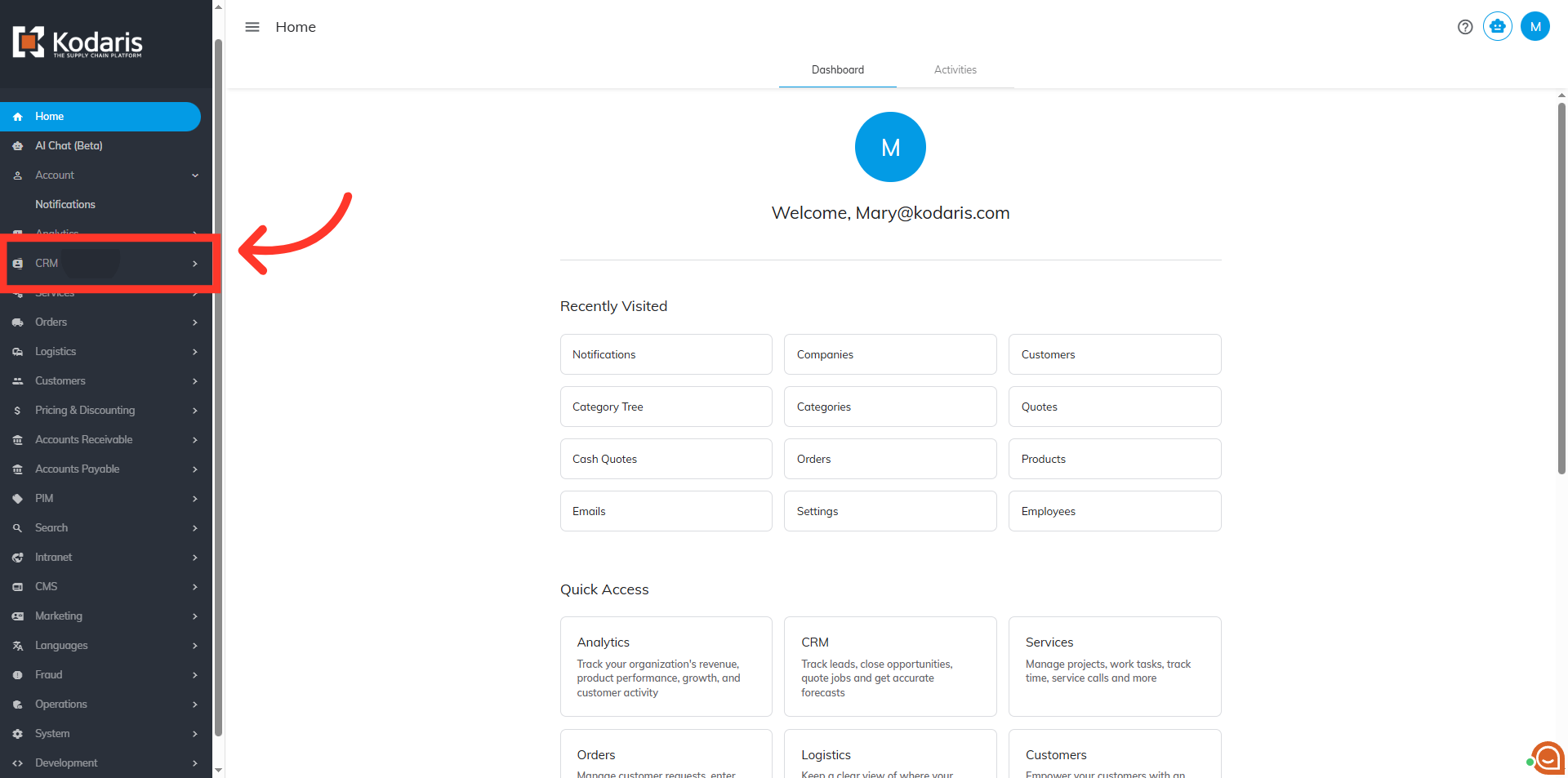
Task: Click the Kodaris logo
Action: pos(78,42)
